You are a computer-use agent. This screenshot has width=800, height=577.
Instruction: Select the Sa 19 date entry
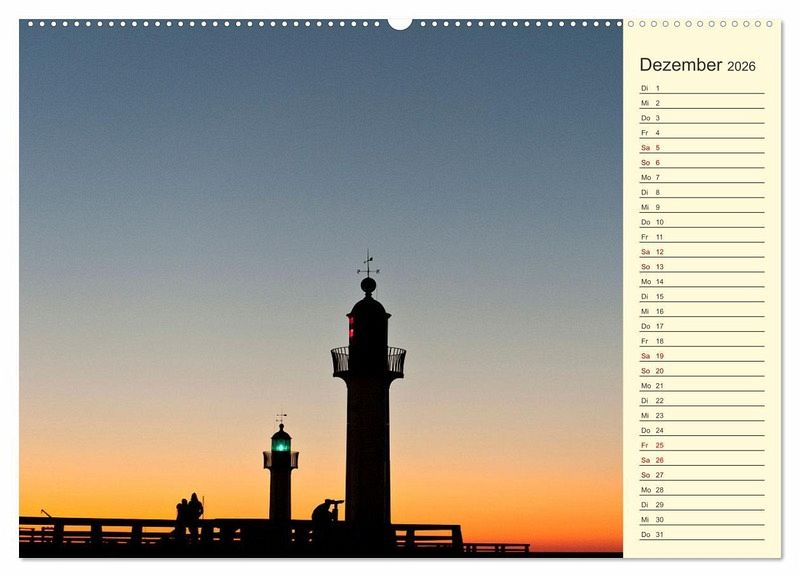[701, 356]
